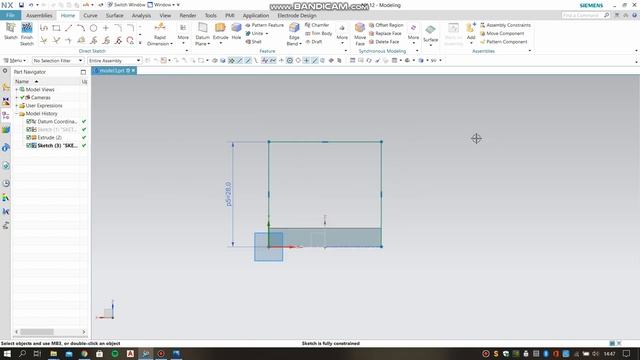640x360 pixels.
Task: Open the taskbar search icon
Action: [22, 354]
